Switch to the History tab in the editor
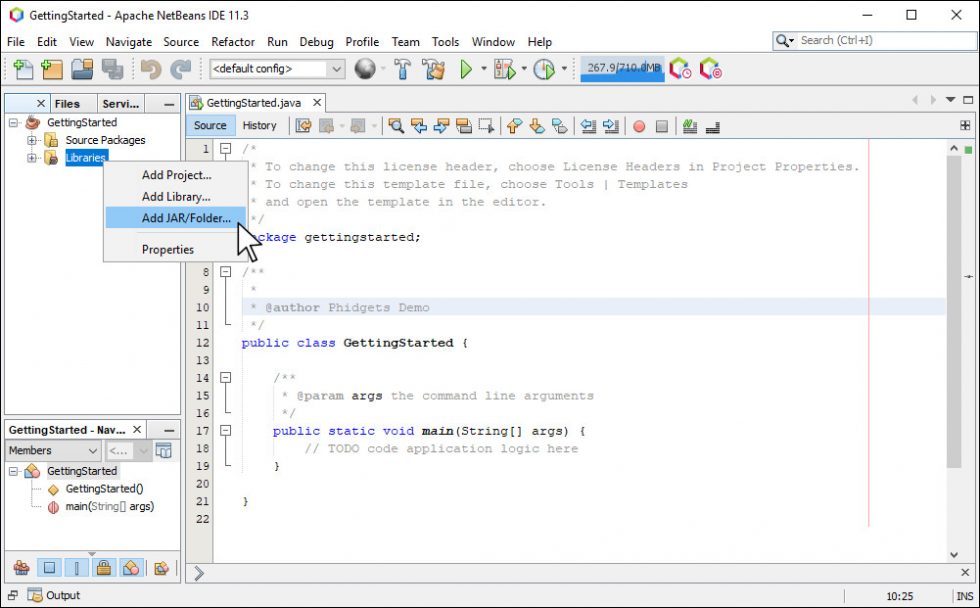This screenshot has width=980, height=608. (x=259, y=125)
